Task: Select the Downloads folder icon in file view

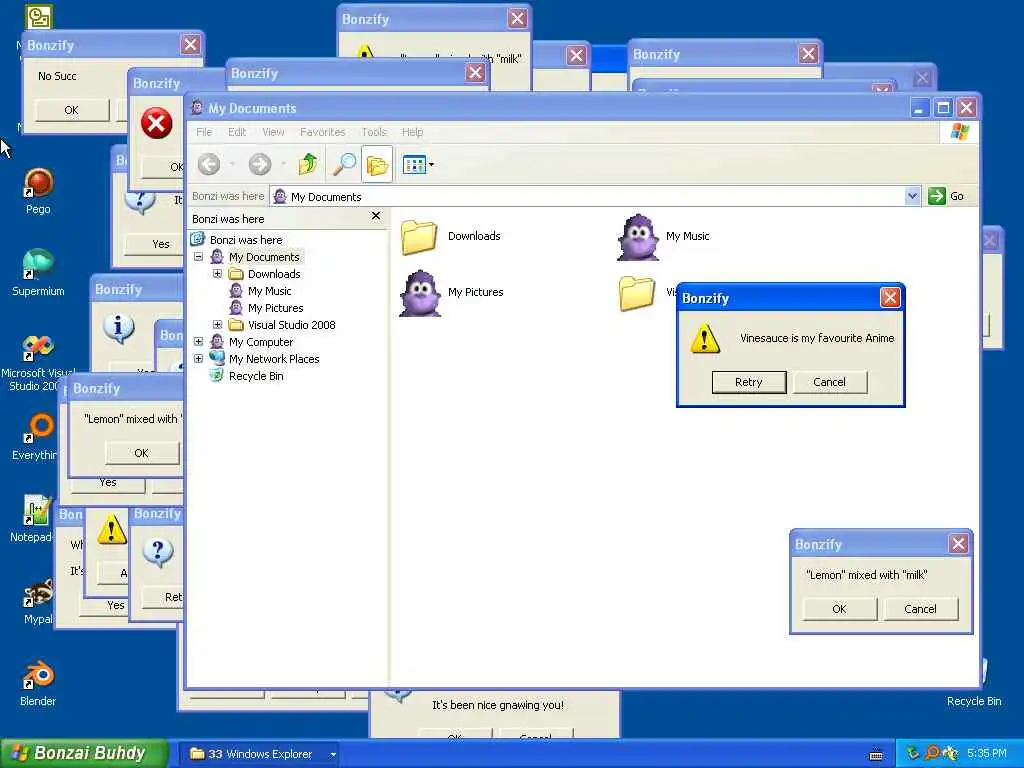Action: [419, 236]
